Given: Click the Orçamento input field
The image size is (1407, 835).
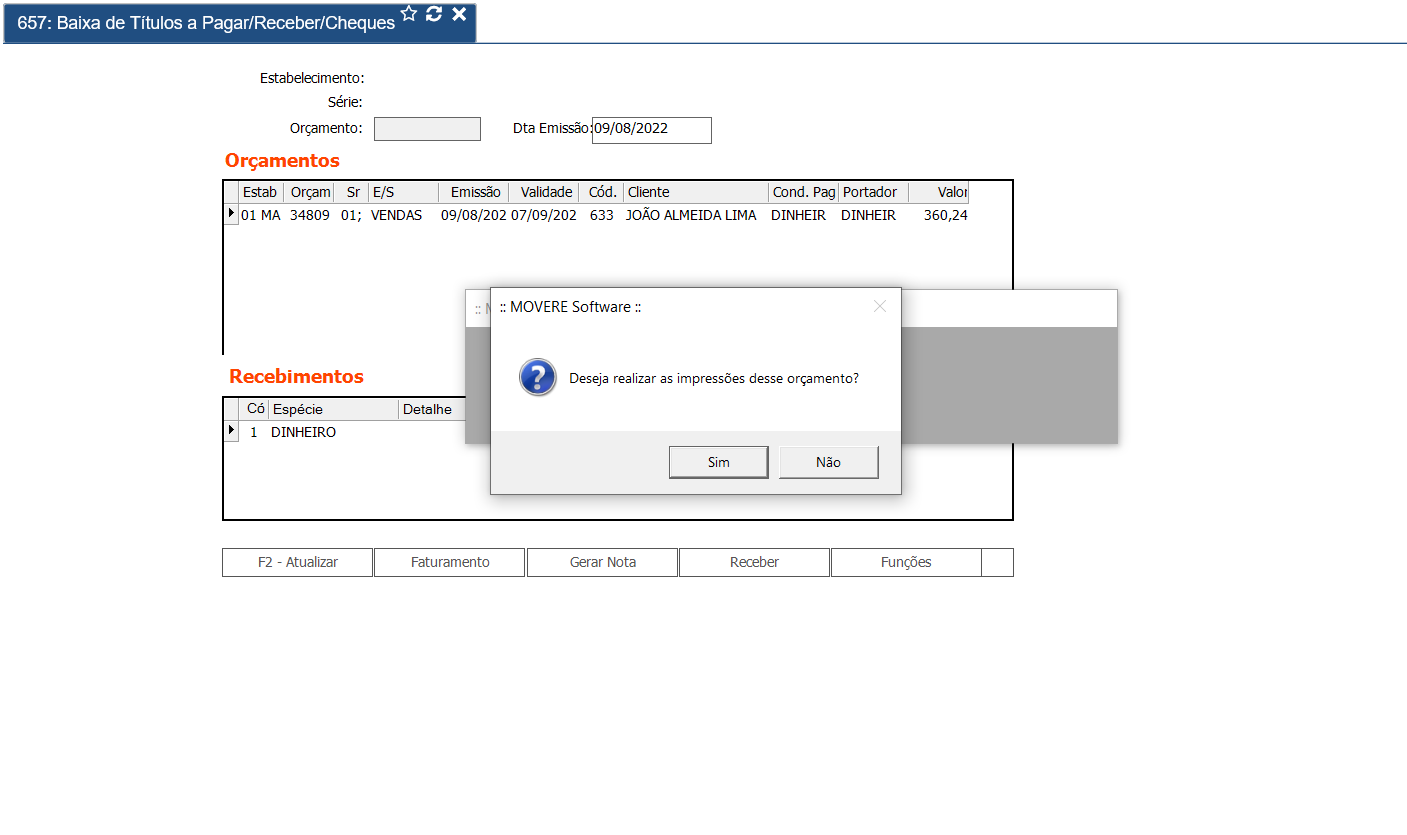Looking at the screenshot, I should pyautogui.click(x=427, y=129).
